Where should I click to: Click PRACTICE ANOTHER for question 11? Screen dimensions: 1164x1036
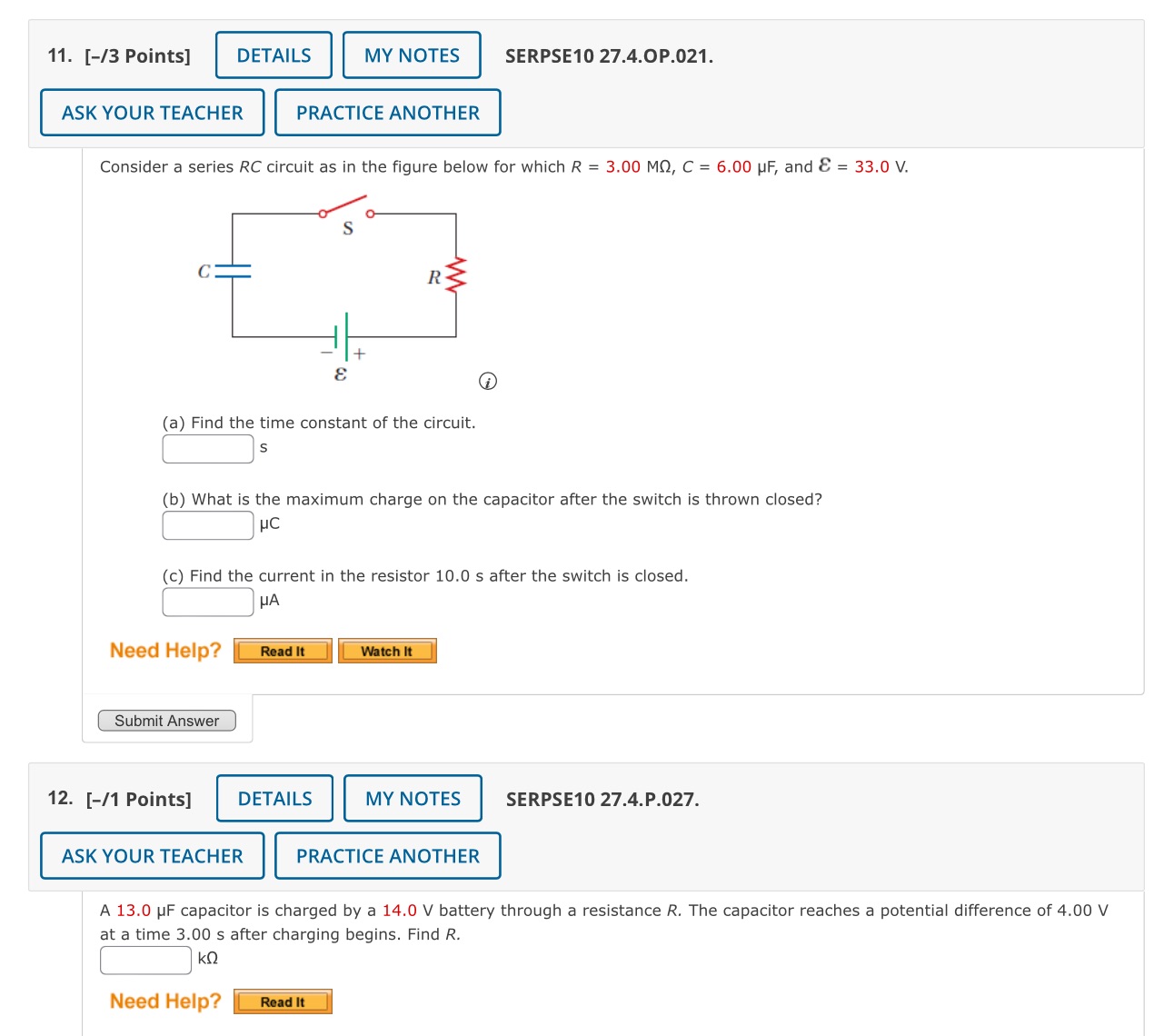(x=387, y=112)
